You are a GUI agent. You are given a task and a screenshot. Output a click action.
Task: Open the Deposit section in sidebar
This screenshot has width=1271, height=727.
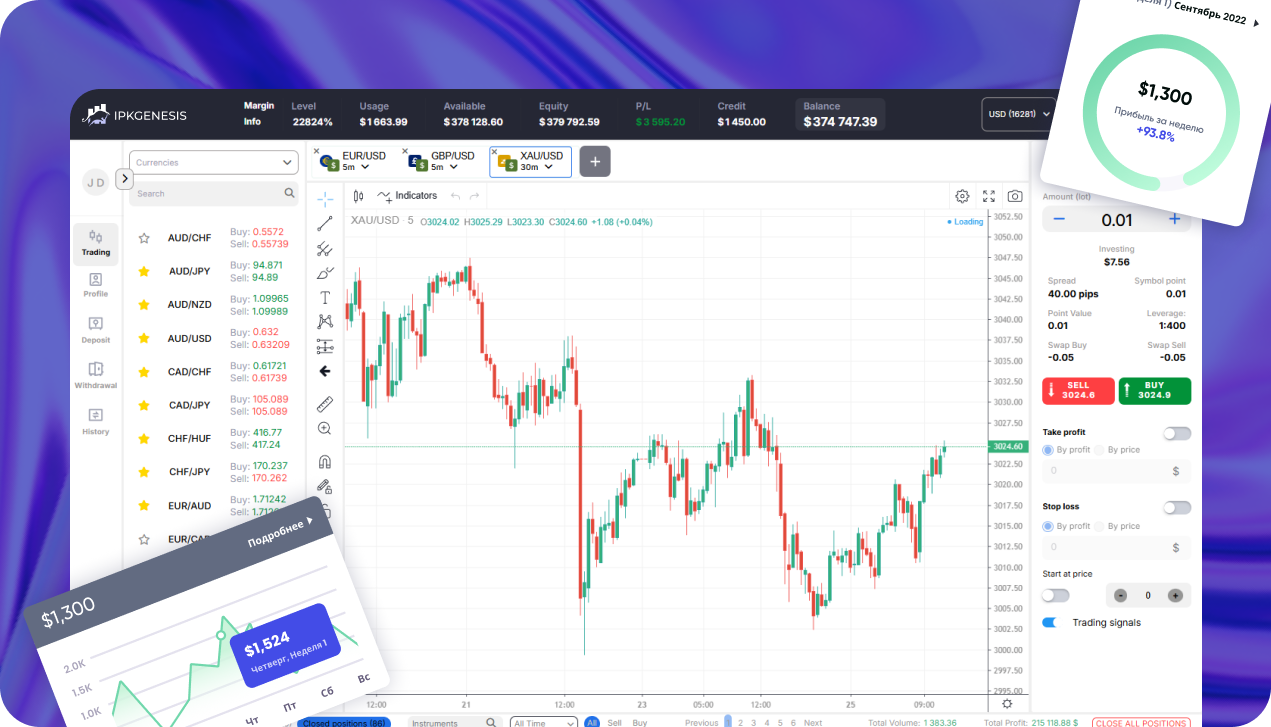coord(96,330)
